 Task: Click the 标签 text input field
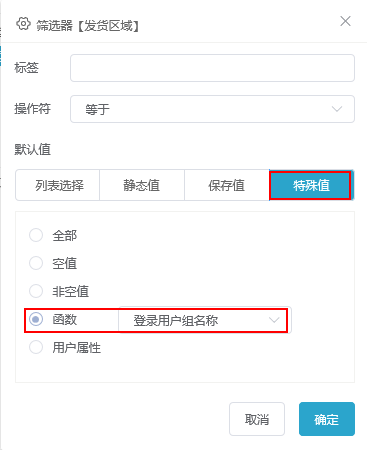[x=212, y=68]
